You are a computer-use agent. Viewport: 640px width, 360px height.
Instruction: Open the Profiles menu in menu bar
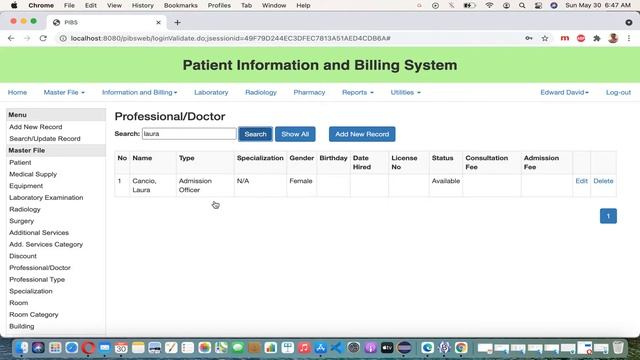click(219, 5)
